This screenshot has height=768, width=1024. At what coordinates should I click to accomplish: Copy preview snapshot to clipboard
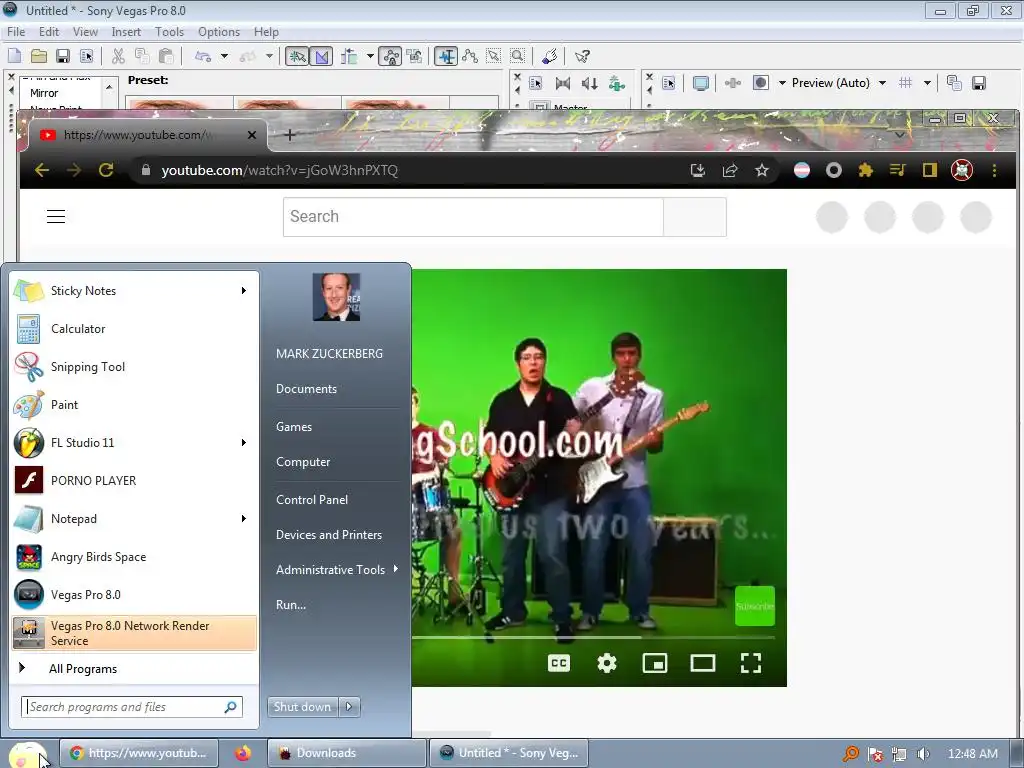[x=954, y=83]
